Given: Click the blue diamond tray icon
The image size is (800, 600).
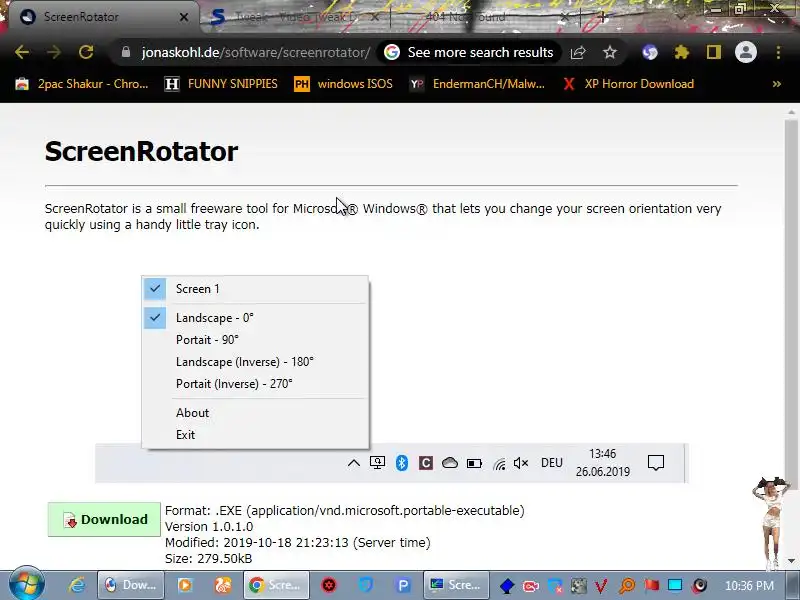Looking at the screenshot, I should point(507,586).
